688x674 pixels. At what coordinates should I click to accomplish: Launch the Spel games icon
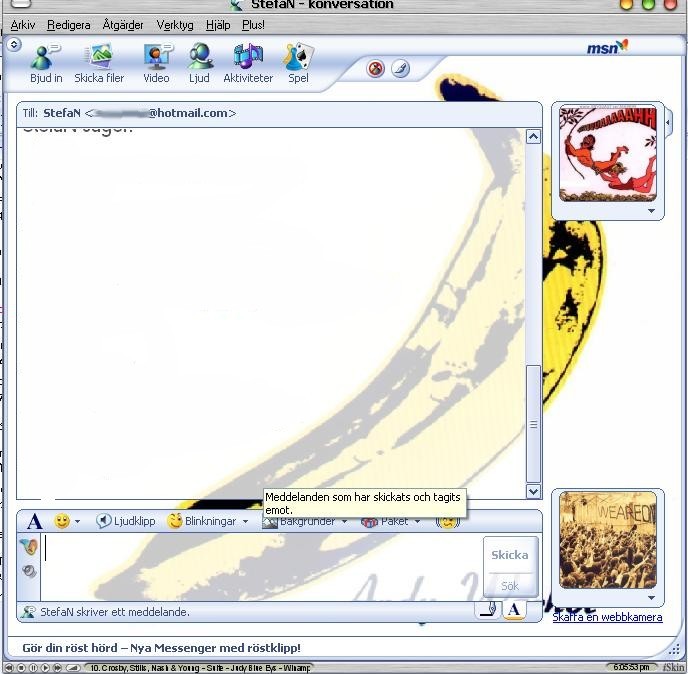(x=298, y=64)
